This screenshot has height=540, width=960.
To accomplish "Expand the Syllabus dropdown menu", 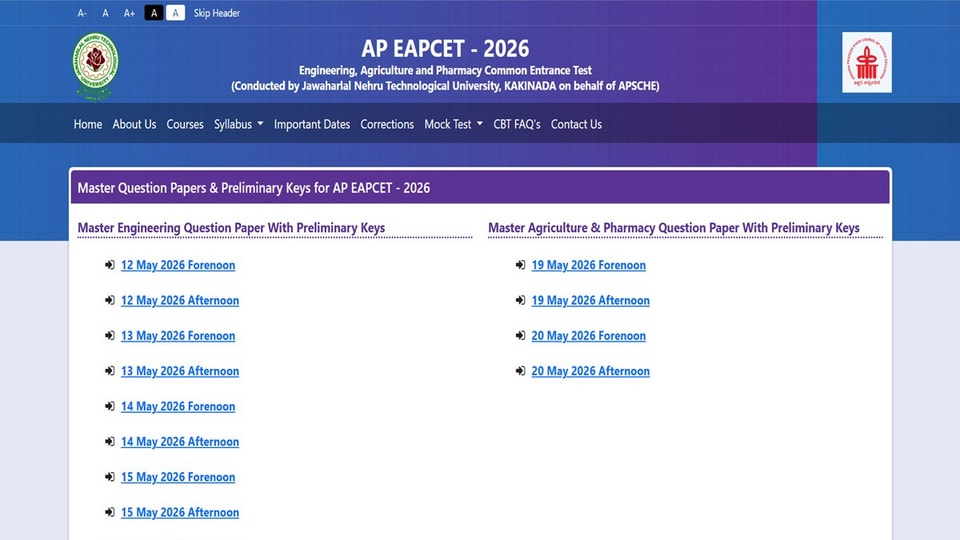I will click(x=238, y=124).
